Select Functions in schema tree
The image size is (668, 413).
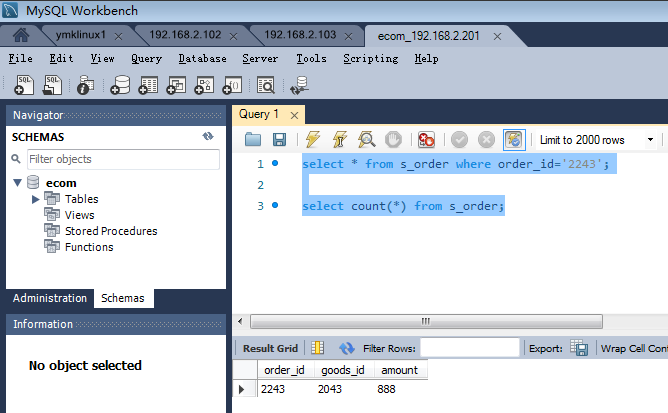(89, 247)
